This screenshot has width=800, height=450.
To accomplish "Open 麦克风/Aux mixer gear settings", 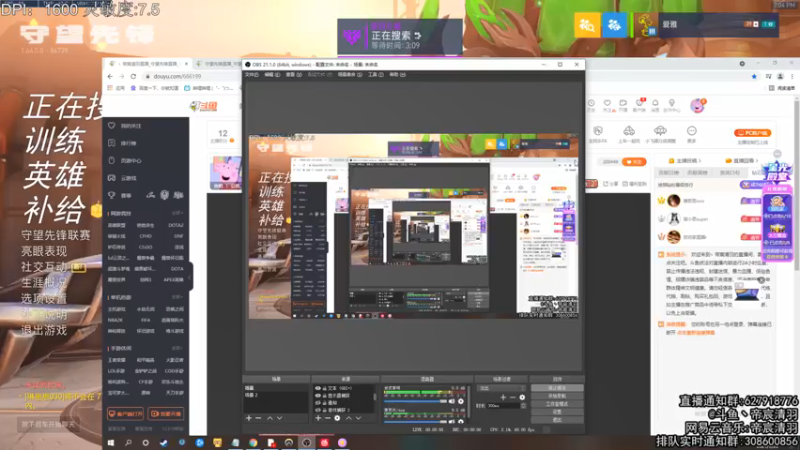I will [461, 421].
